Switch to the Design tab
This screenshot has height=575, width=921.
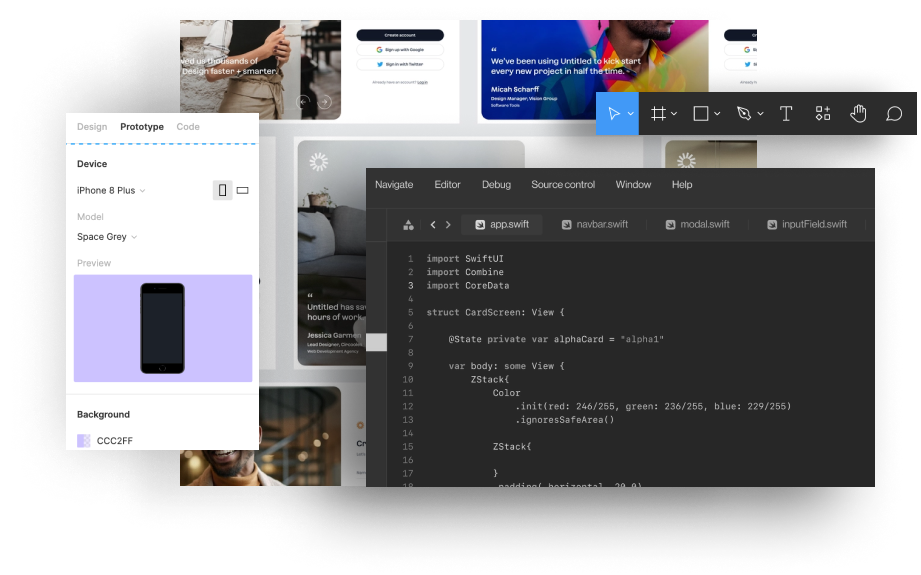point(92,127)
